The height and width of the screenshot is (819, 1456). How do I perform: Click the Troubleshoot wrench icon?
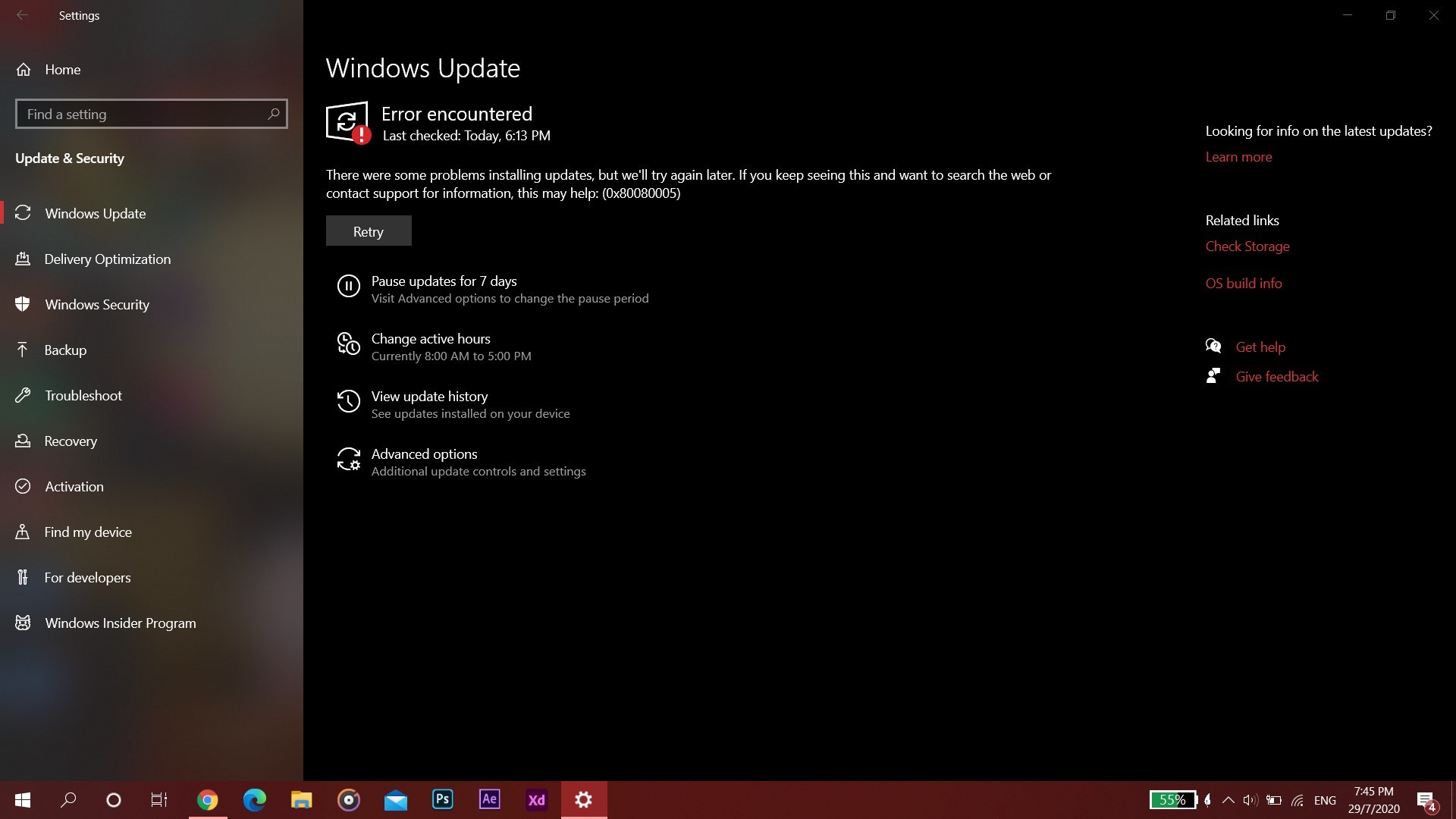pos(23,395)
